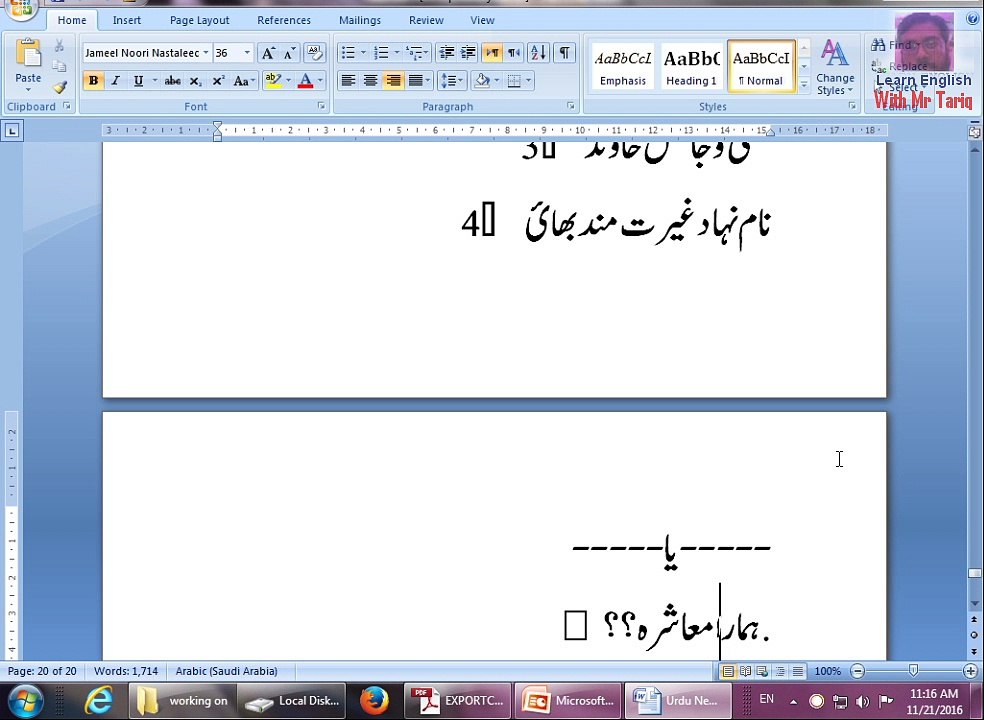Open Change Styles options
The width and height of the screenshot is (984, 720).
point(835,68)
